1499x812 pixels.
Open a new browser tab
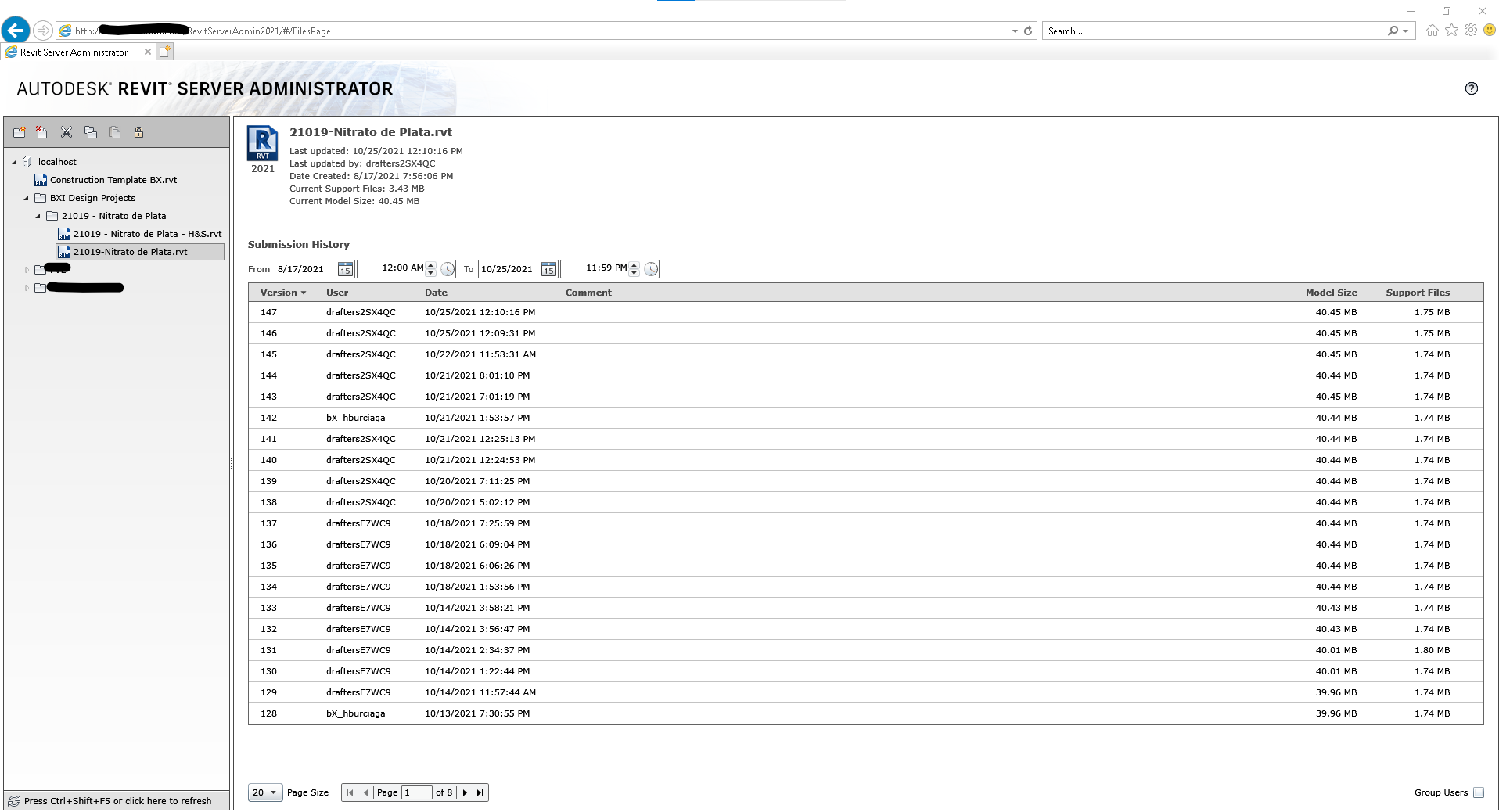pyautogui.click(x=164, y=52)
